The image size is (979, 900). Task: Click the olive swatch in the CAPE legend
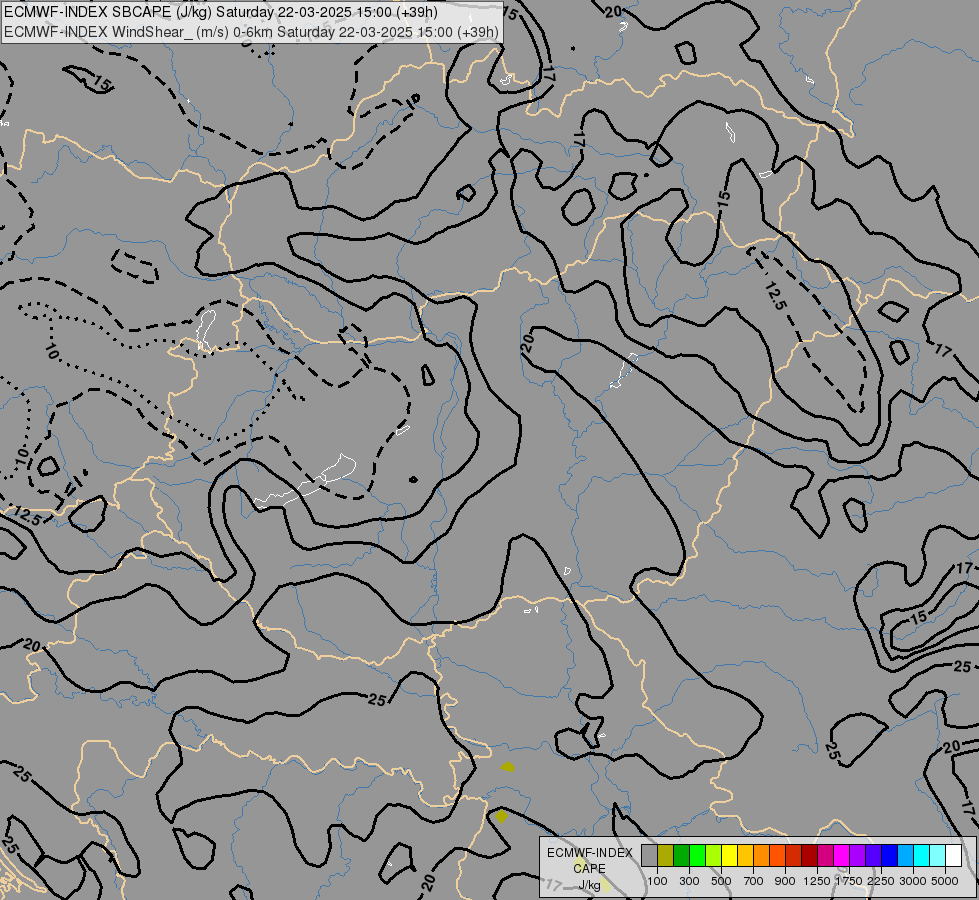tap(666, 855)
